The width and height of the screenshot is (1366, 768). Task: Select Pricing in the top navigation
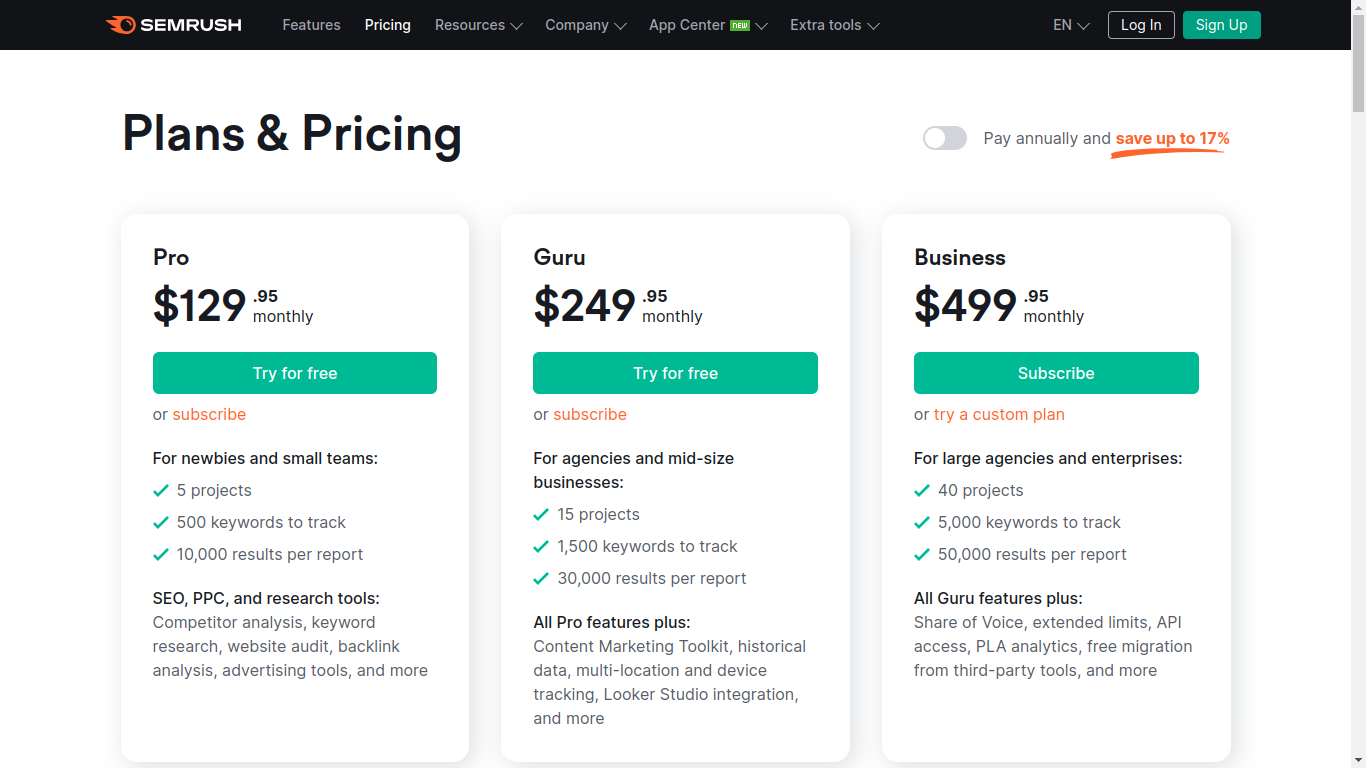pyautogui.click(x=388, y=25)
